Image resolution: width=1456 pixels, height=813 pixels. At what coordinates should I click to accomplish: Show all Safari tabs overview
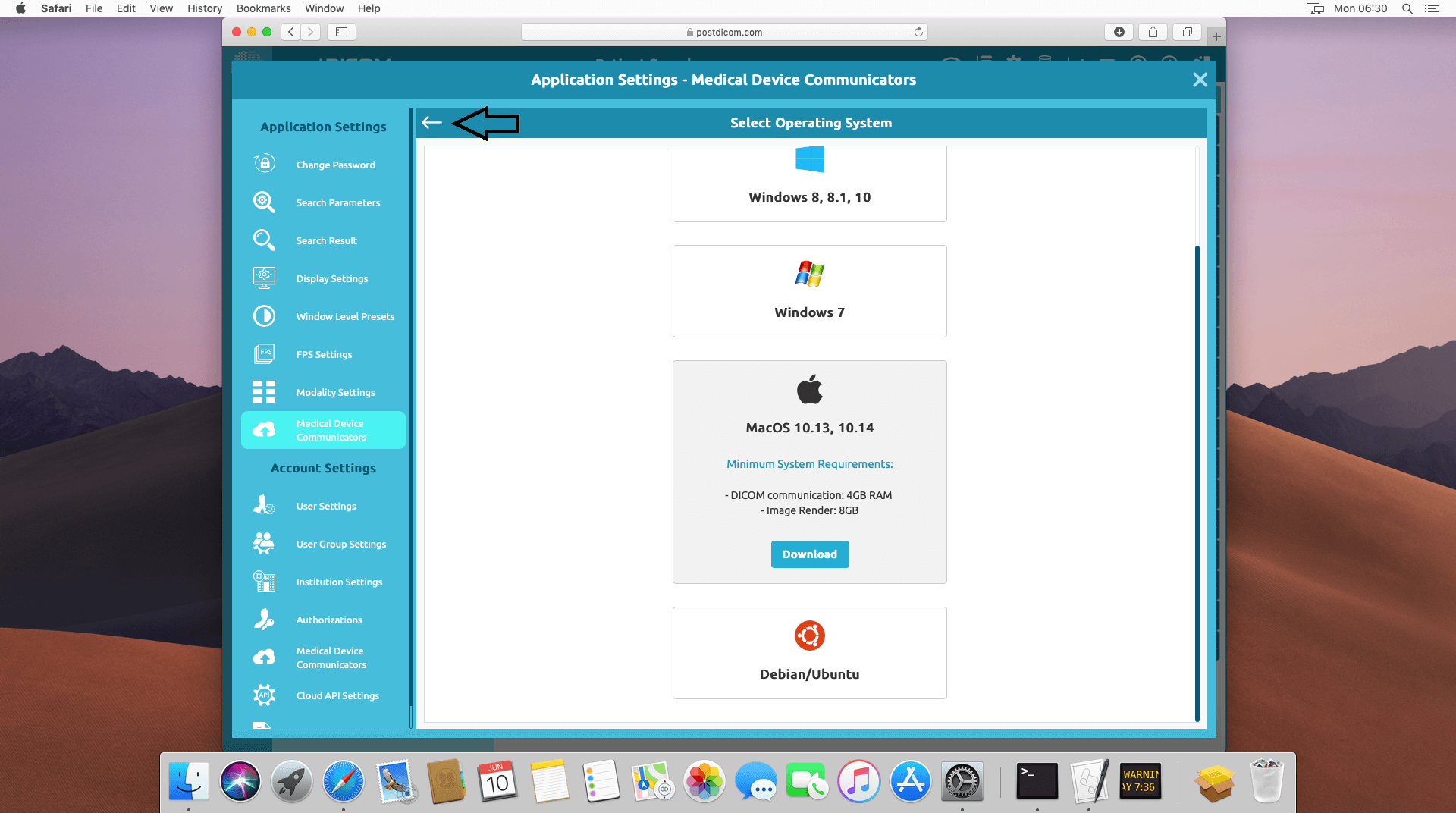[1187, 32]
